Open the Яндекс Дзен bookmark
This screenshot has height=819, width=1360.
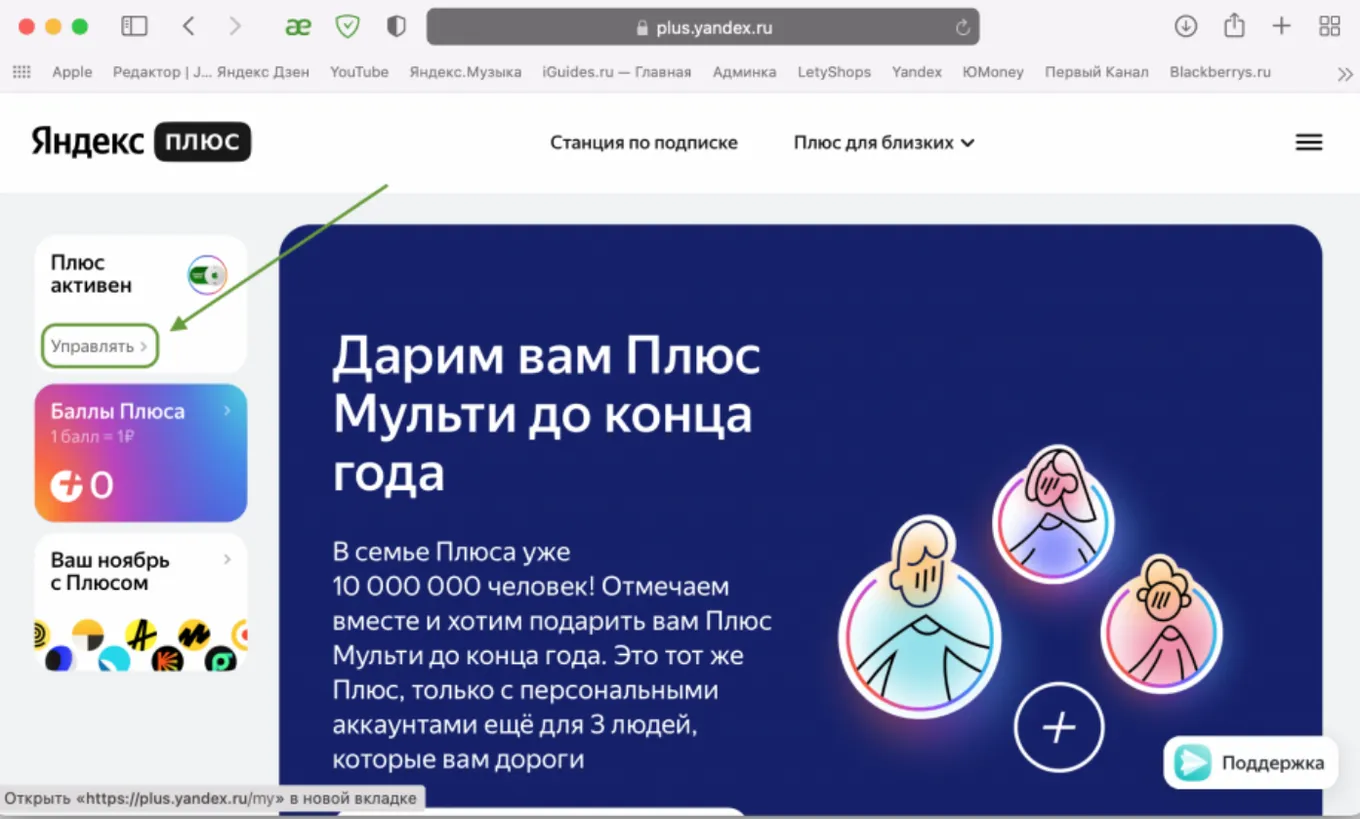tap(263, 72)
